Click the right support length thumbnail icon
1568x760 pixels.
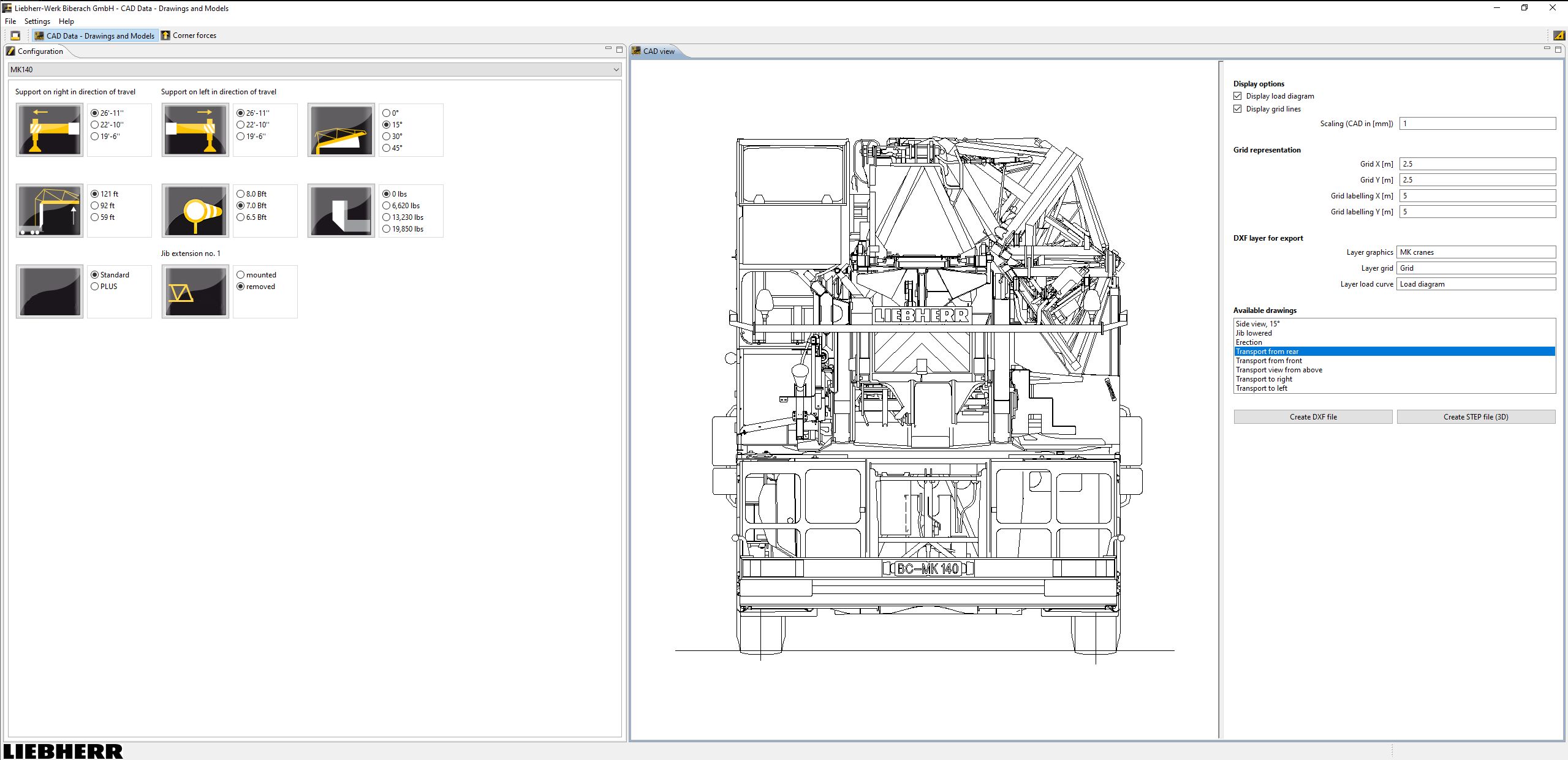click(x=49, y=129)
